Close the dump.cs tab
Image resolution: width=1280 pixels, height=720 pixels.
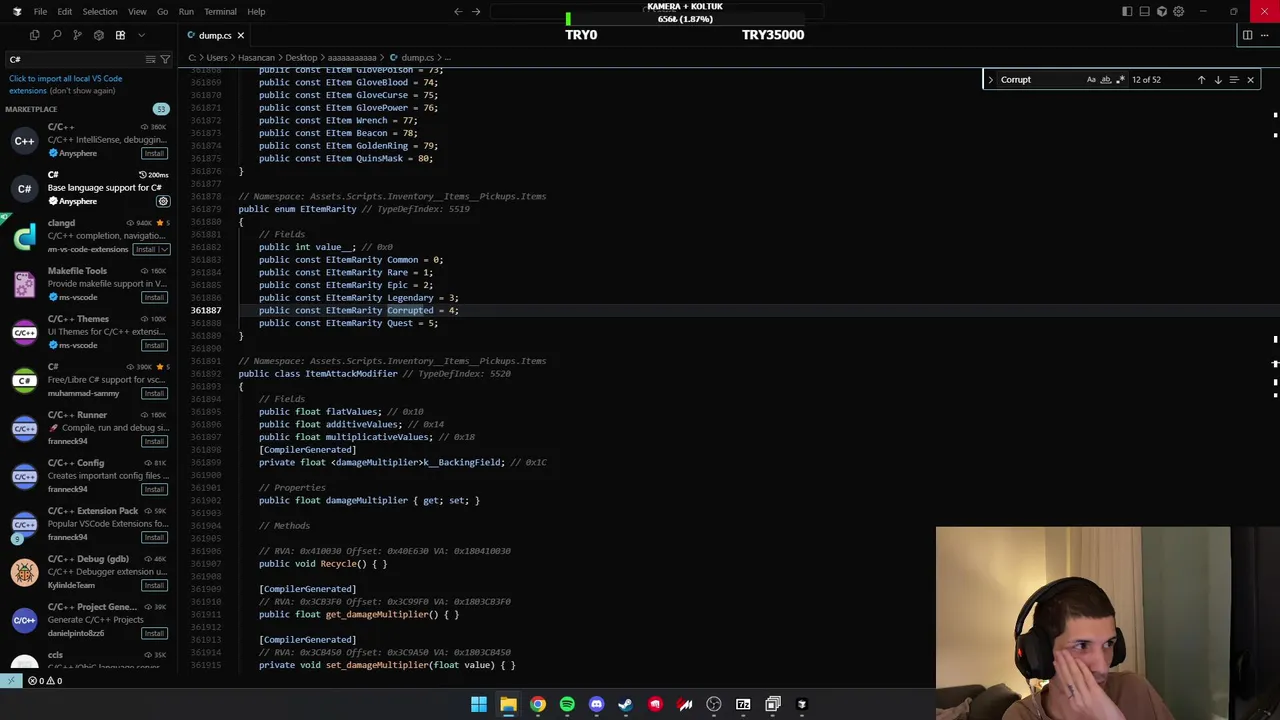(x=240, y=35)
